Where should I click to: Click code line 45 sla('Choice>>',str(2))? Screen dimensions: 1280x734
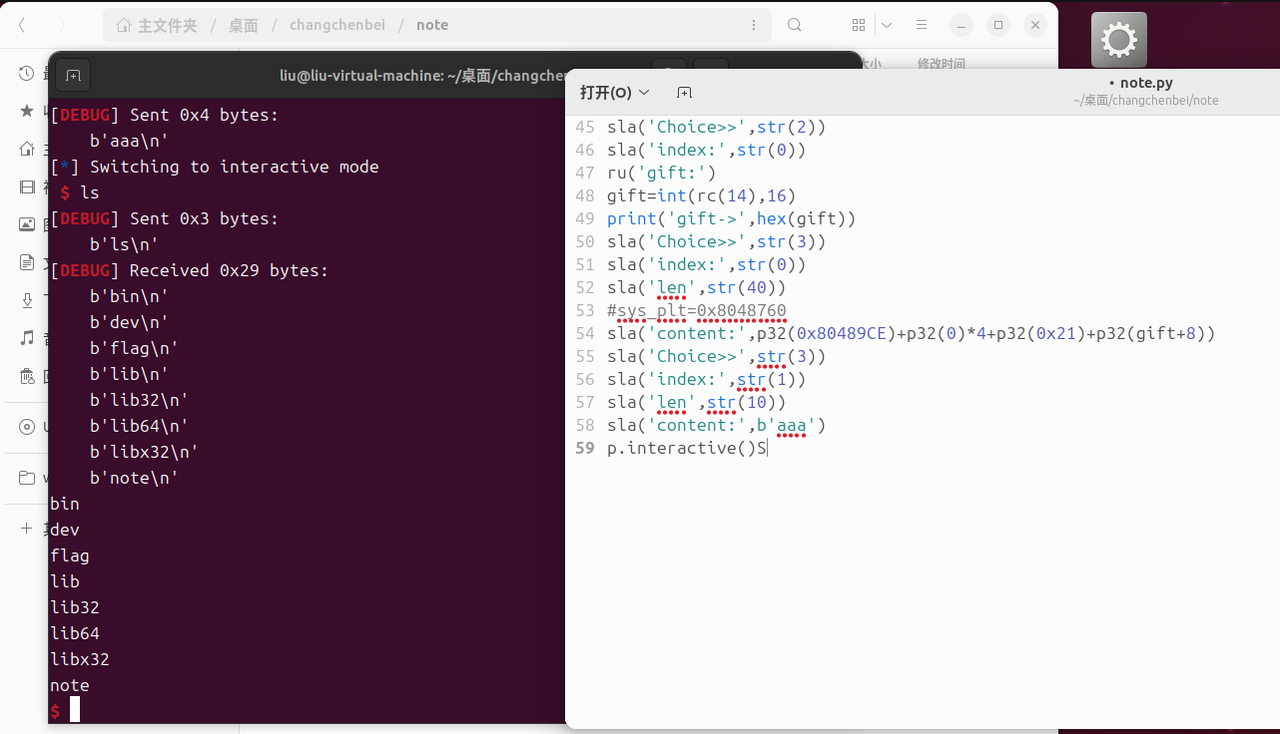point(716,127)
